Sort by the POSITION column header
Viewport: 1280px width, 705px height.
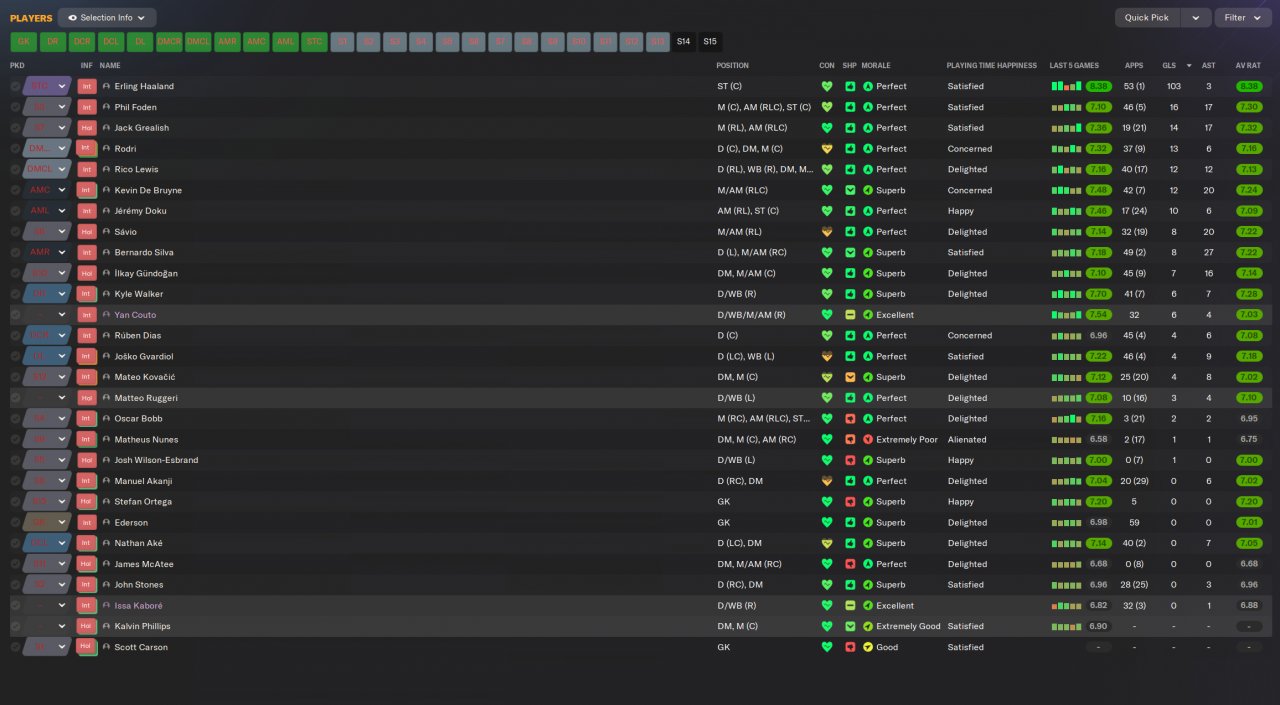(x=733, y=66)
